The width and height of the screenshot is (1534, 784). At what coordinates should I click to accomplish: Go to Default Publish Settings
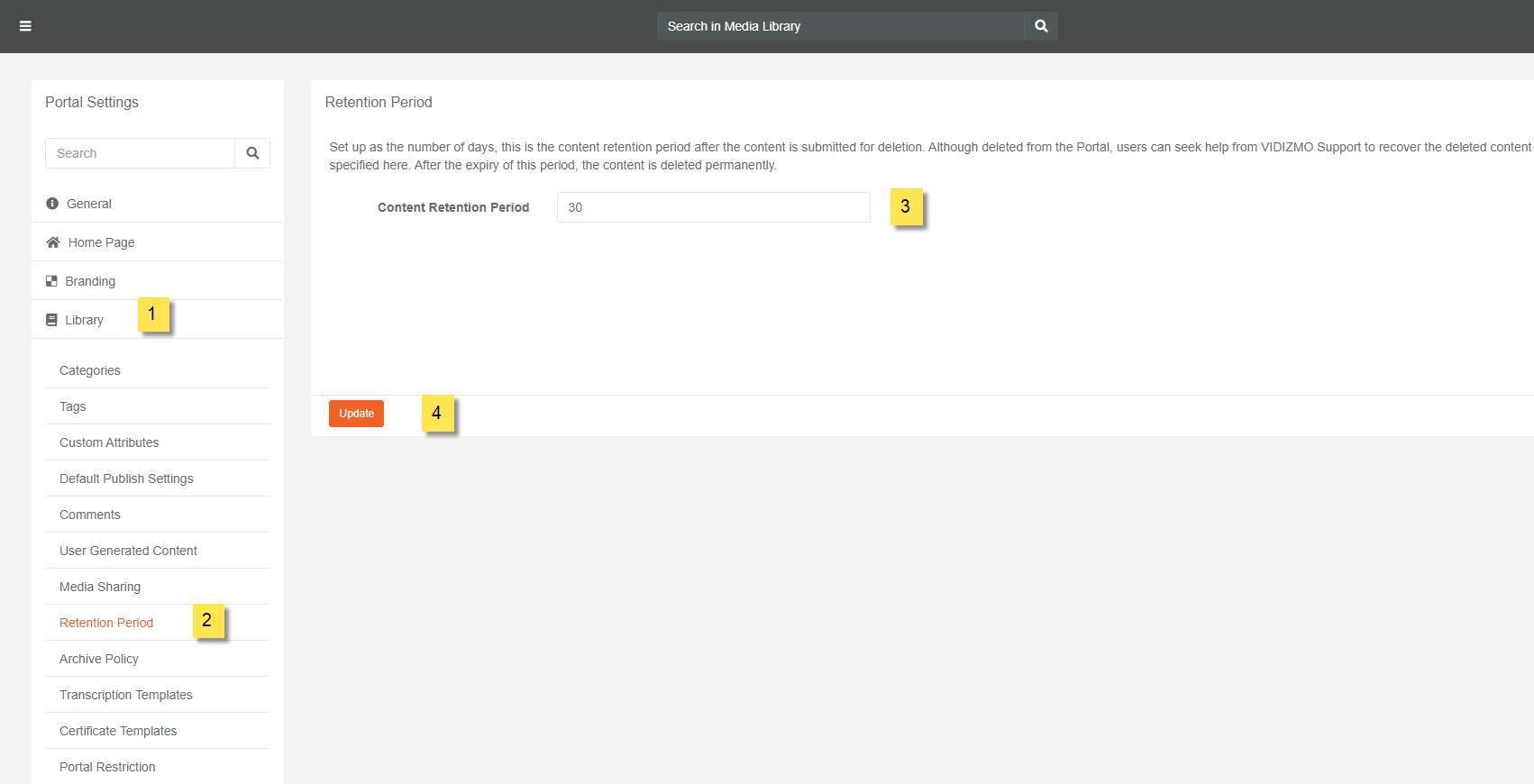pos(126,479)
